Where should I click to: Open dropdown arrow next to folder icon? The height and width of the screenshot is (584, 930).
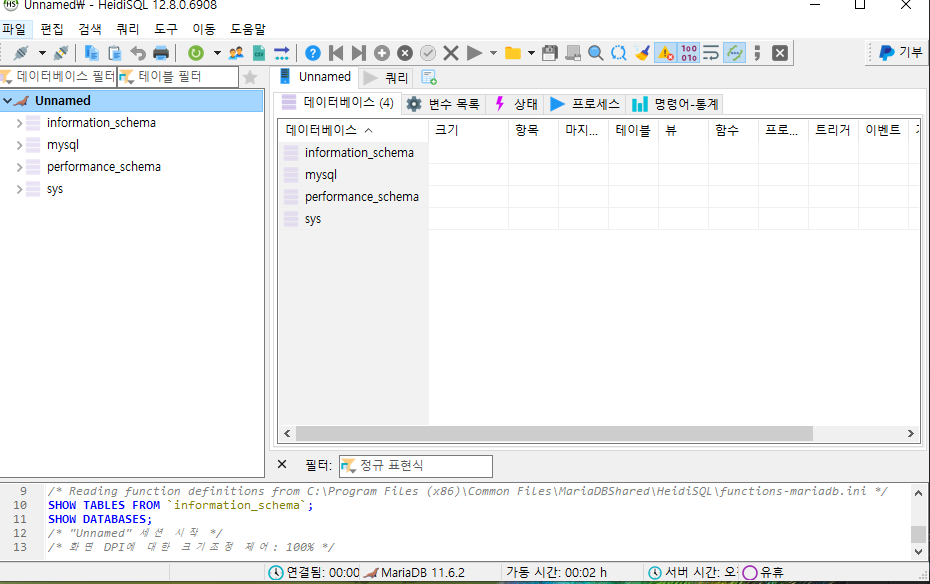531,53
